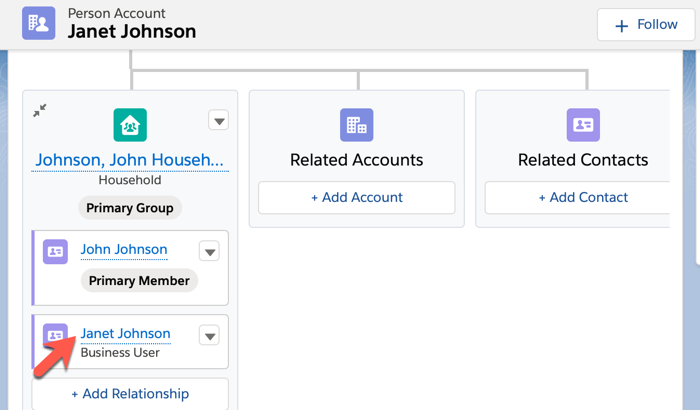Open the Janet Johnson member link
Screen dimensions: 700x410
(126, 333)
